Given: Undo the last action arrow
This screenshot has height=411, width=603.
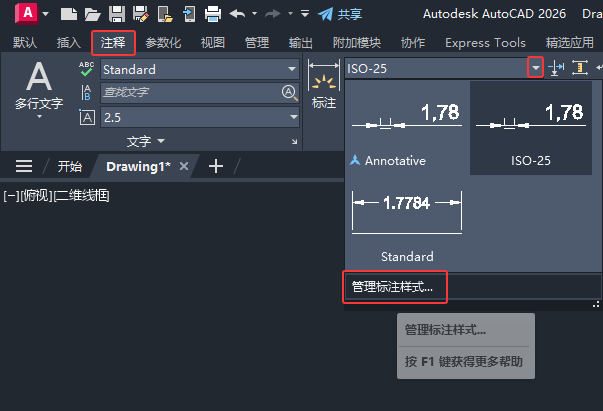Looking at the screenshot, I should coord(237,14).
